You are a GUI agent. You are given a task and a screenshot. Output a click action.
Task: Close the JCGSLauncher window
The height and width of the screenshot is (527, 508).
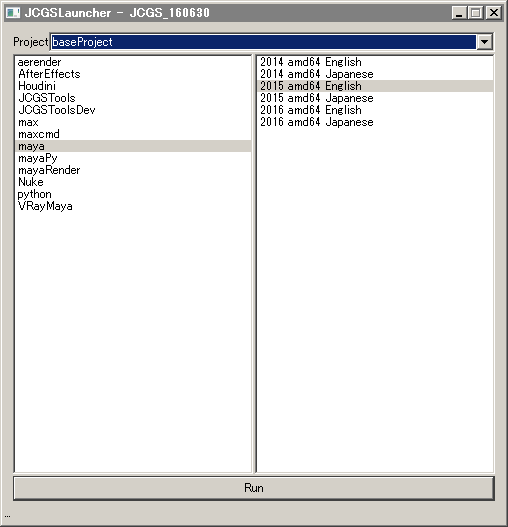tap(494, 13)
